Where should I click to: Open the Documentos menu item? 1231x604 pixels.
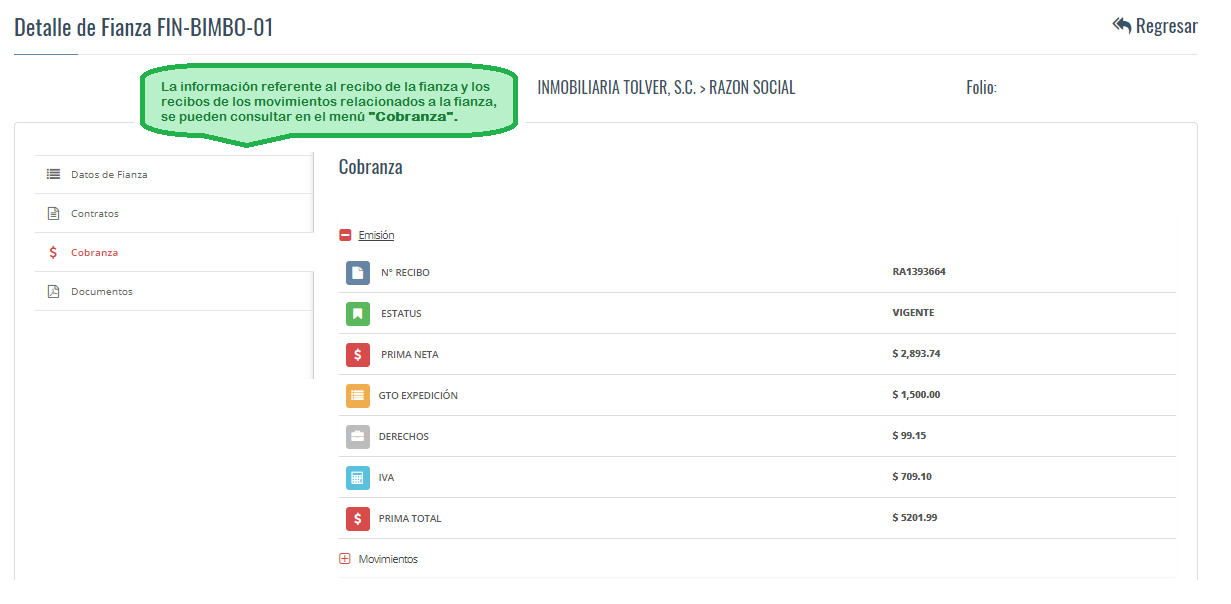pyautogui.click(x=174, y=291)
